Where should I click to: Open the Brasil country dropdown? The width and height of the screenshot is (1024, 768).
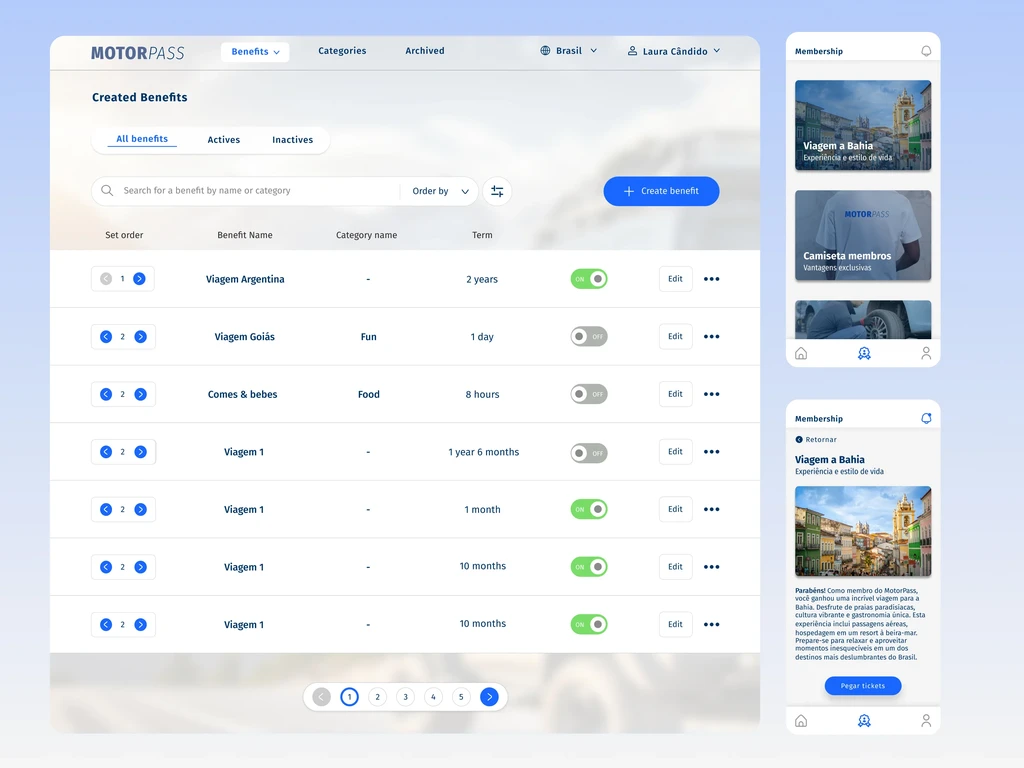[568, 51]
